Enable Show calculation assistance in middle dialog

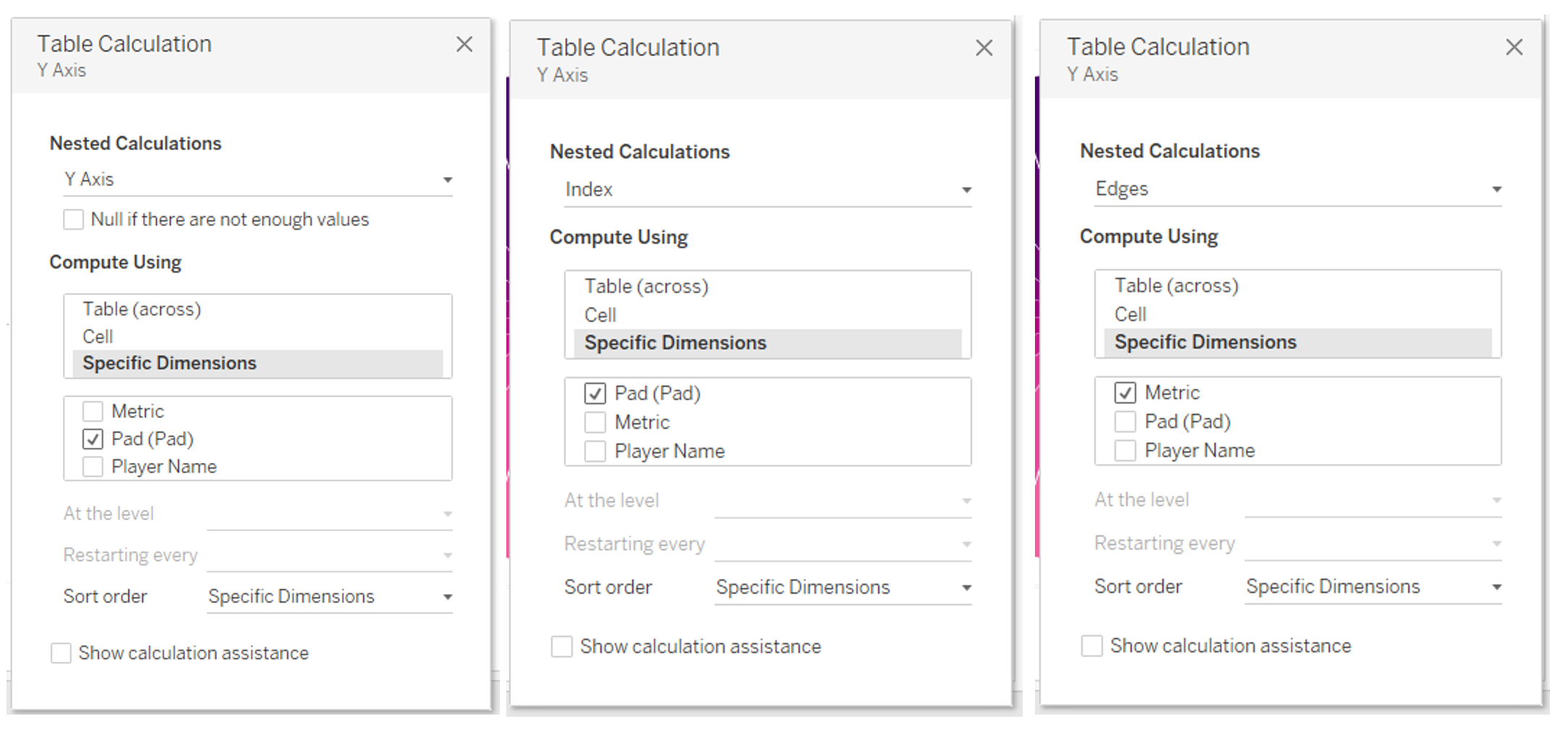click(x=562, y=646)
